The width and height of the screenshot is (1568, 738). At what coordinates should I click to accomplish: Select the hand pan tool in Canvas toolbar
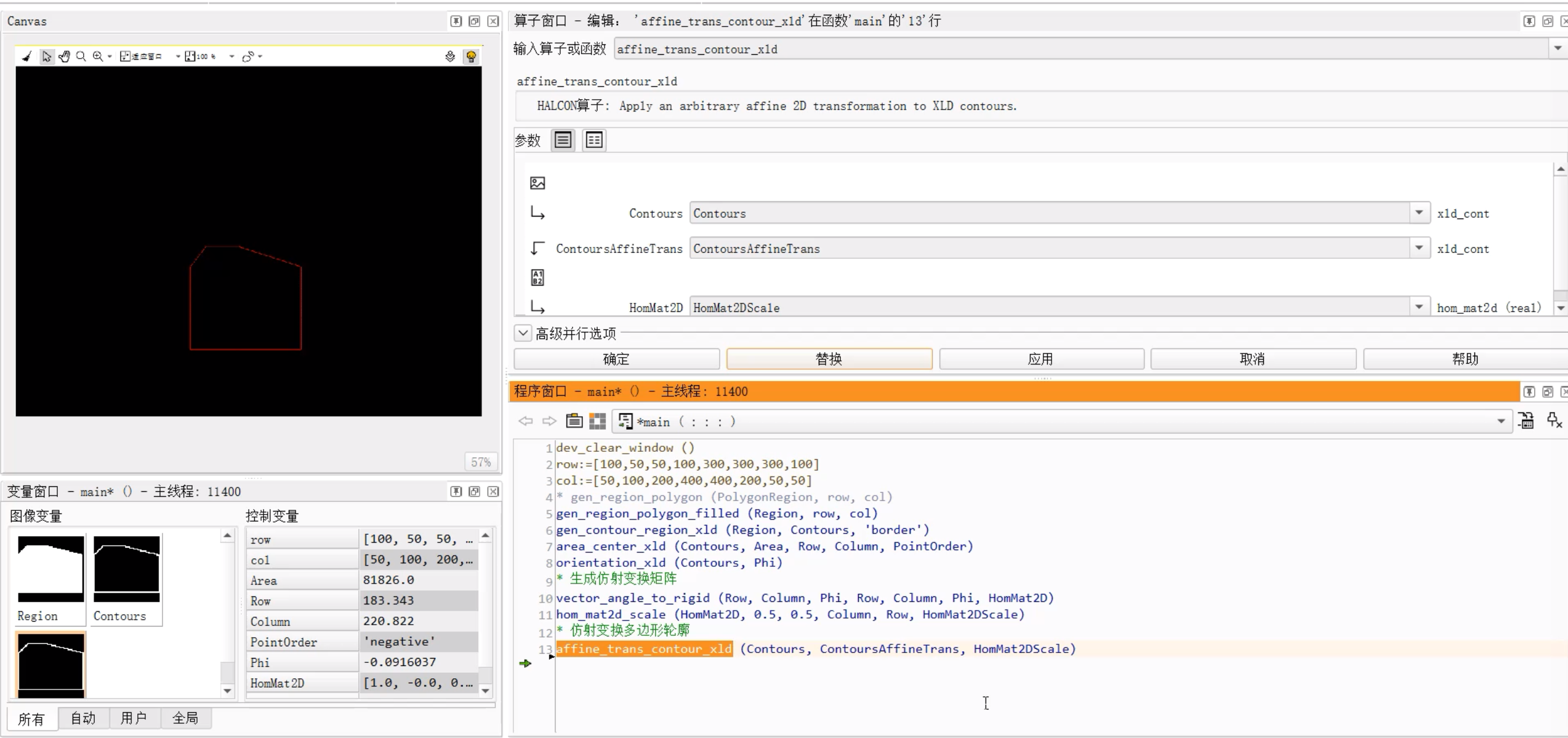click(64, 56)
